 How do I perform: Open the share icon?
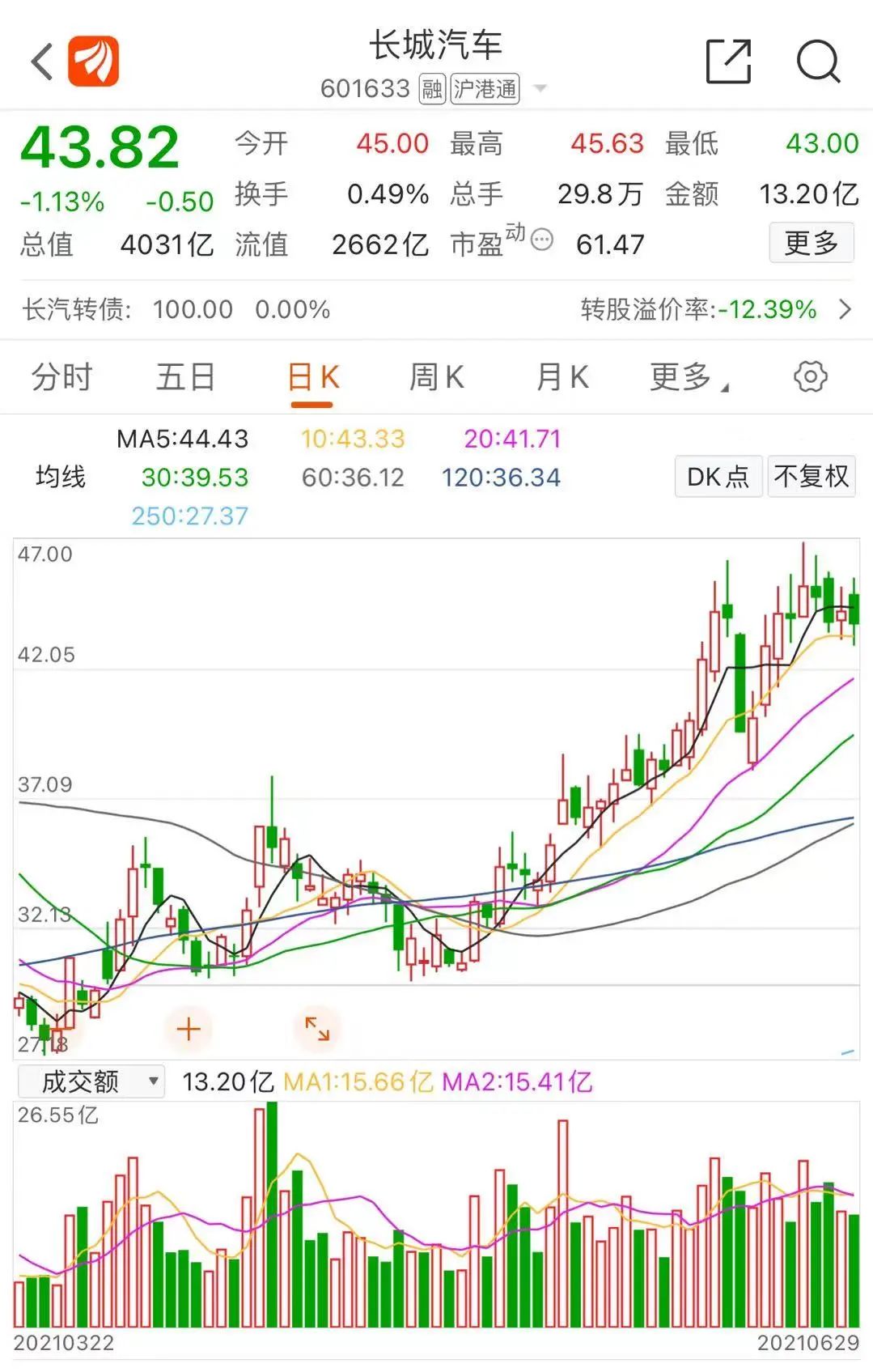coord(729,62)
